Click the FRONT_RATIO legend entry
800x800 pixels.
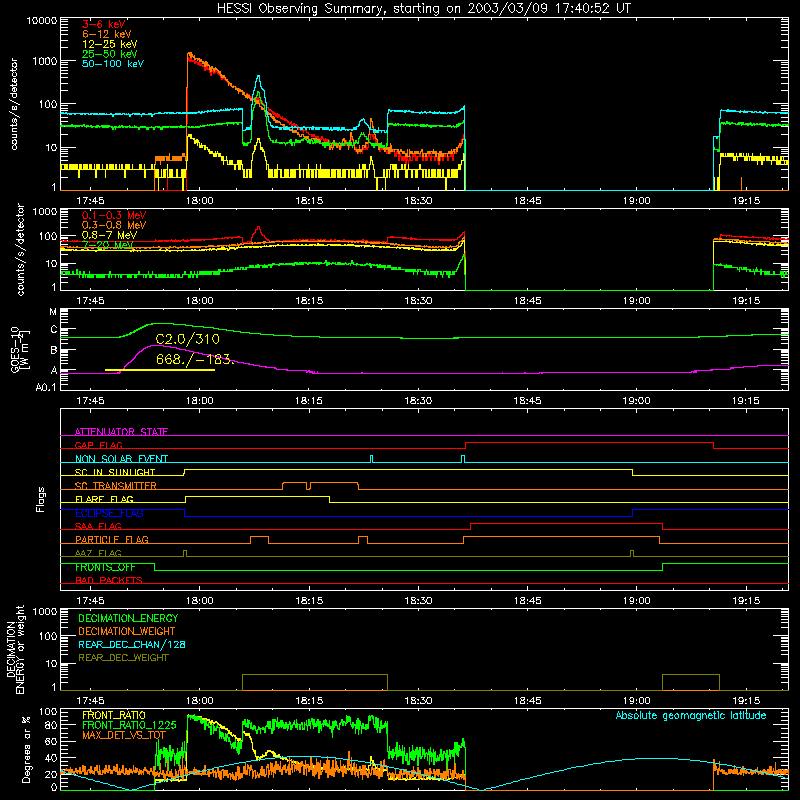pos(114,715)
